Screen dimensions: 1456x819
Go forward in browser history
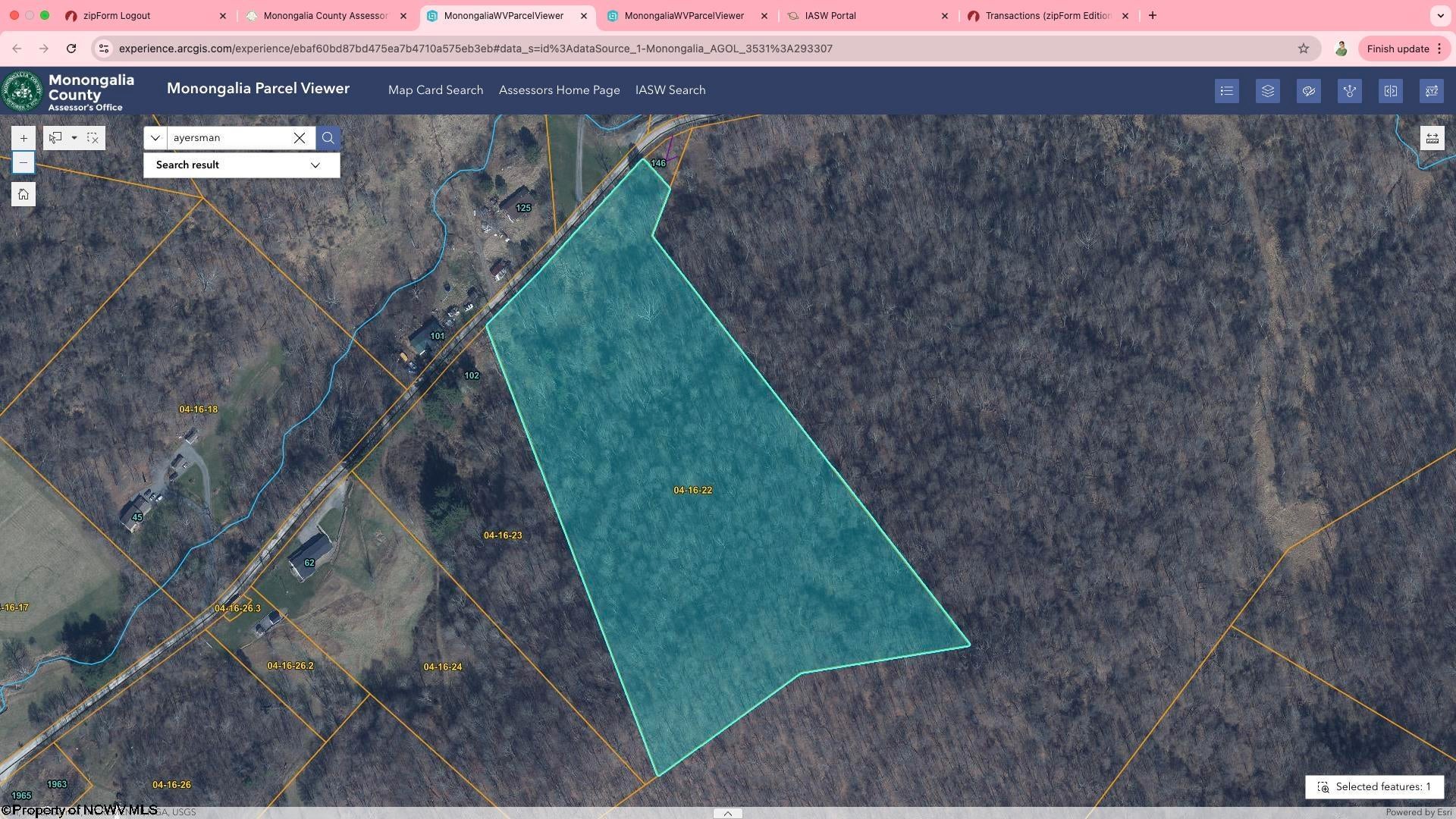point(44,49)
